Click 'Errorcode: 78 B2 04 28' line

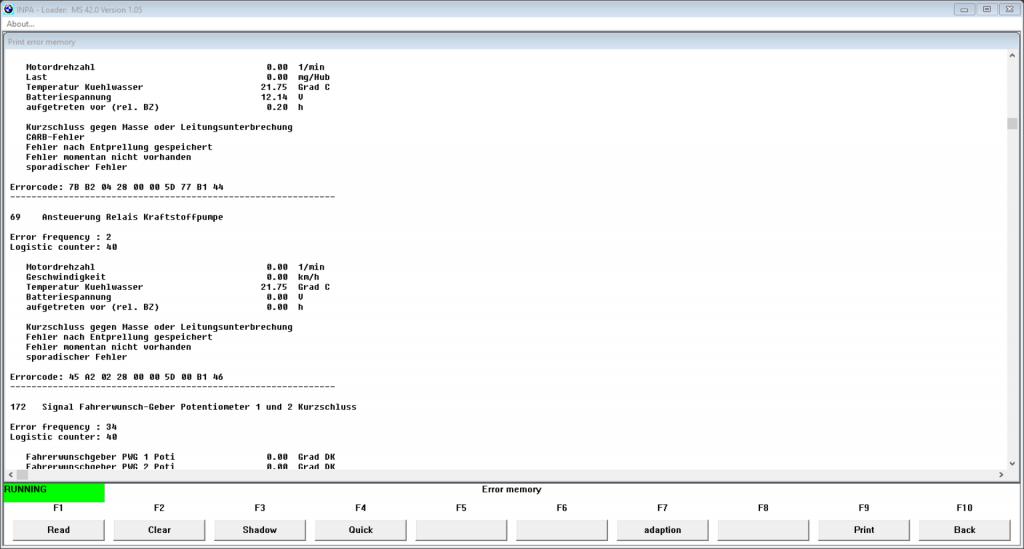(x=116, y=187)
